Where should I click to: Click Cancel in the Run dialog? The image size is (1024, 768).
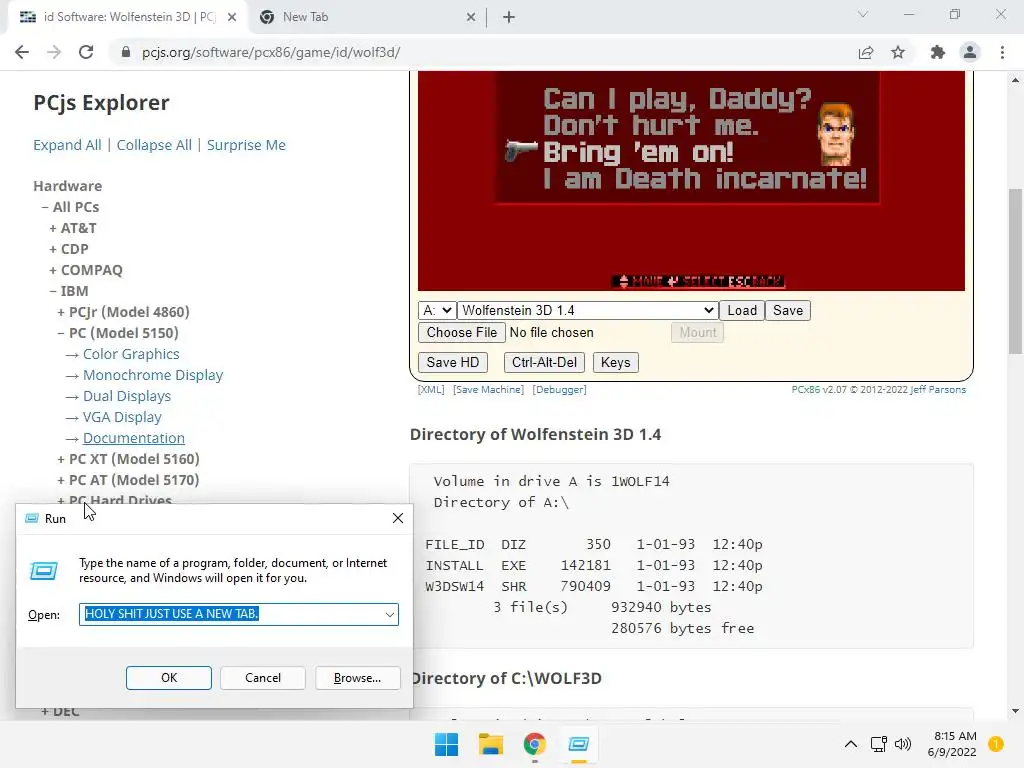click(263, 678)
